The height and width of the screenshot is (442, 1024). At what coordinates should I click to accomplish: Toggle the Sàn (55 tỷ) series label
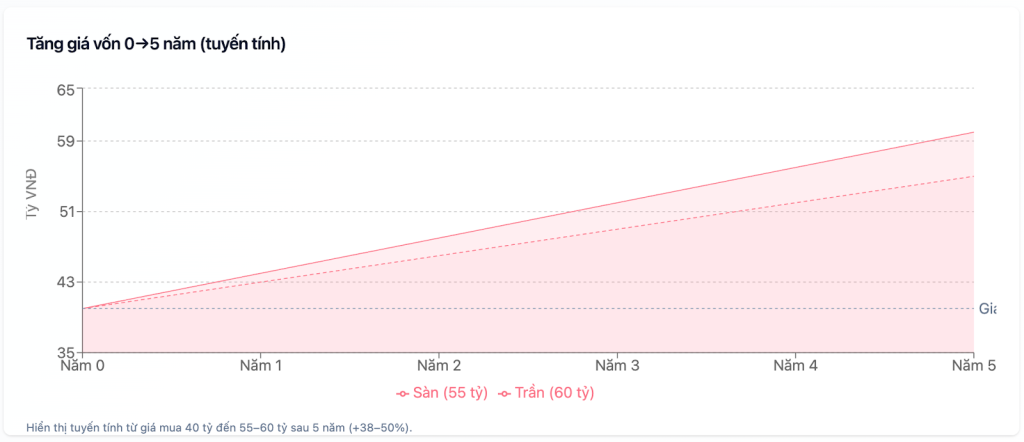pyautogui.click(x=450, y=393)
